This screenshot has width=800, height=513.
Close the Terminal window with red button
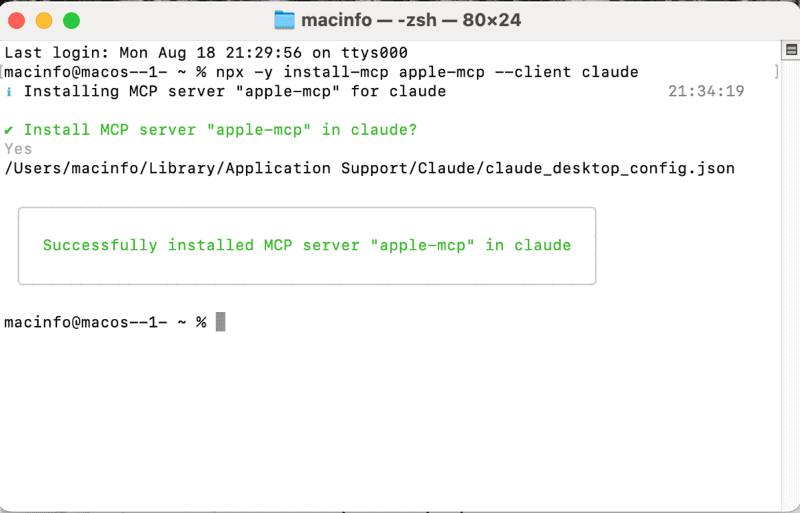tap(17, 20)
